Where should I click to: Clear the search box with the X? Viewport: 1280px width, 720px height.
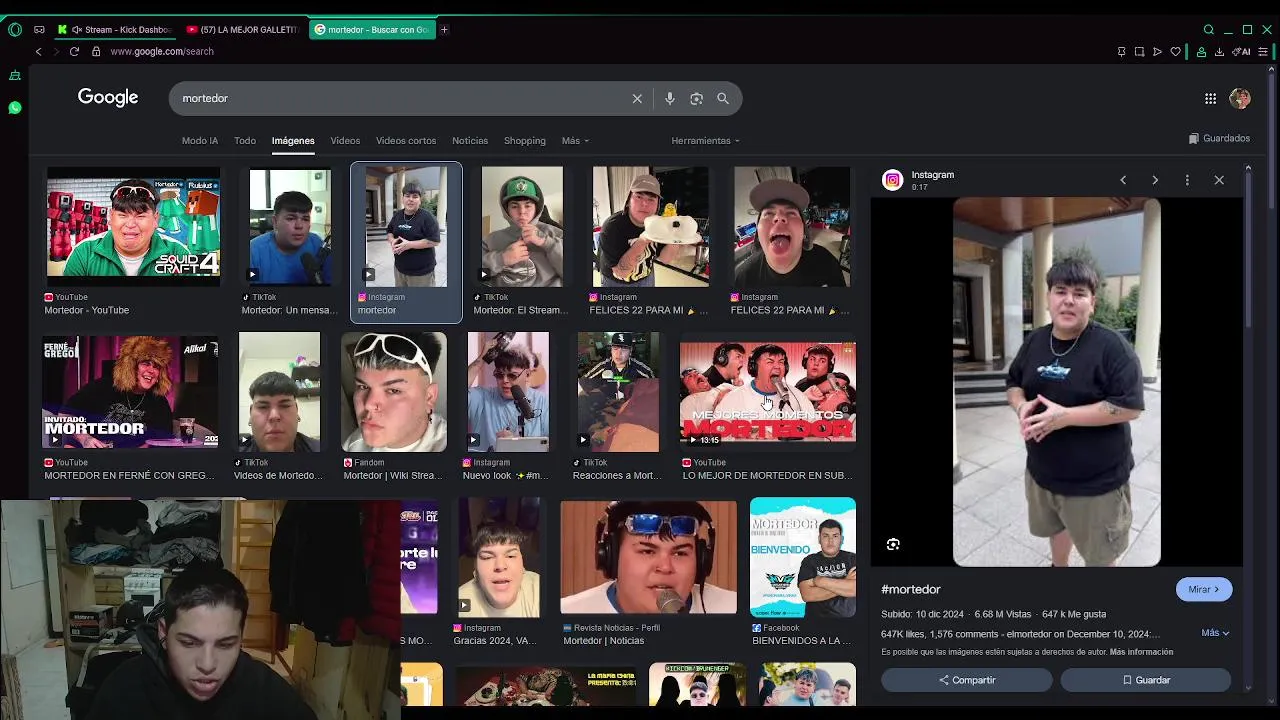637,98
